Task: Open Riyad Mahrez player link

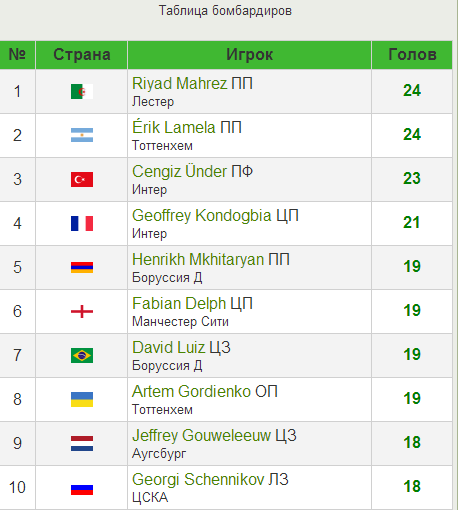Action: tap(179, 83)
